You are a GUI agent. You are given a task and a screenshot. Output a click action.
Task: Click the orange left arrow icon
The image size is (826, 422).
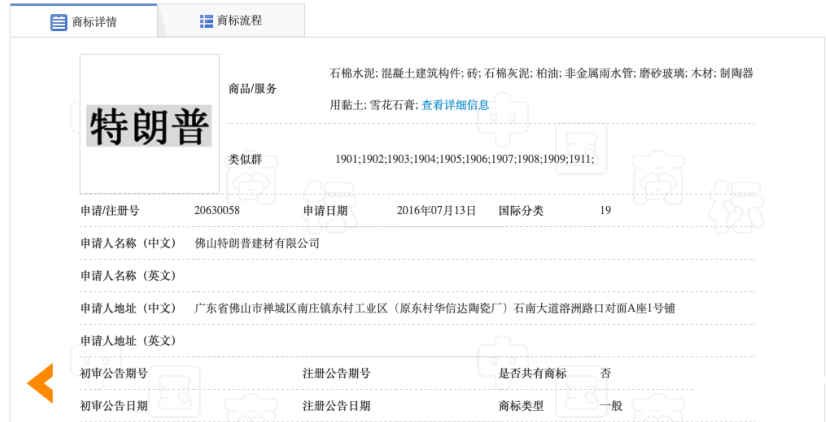pos(41,383)
